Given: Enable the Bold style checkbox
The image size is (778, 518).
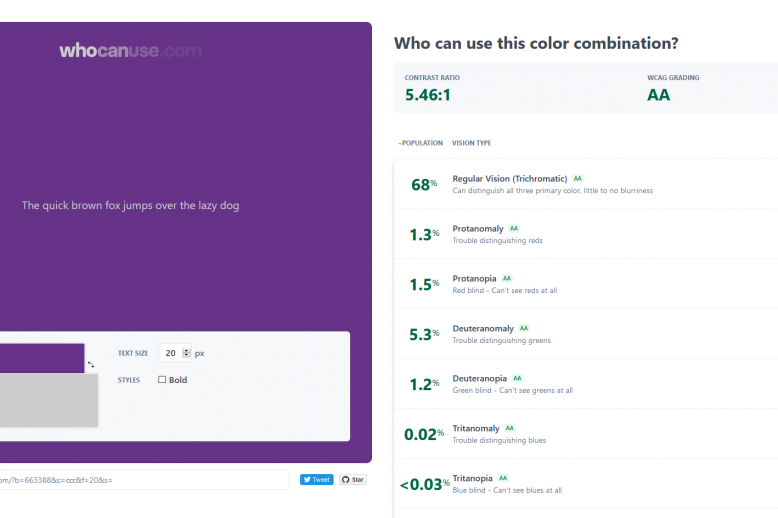Looking at the screenshot, I should 162,380.
